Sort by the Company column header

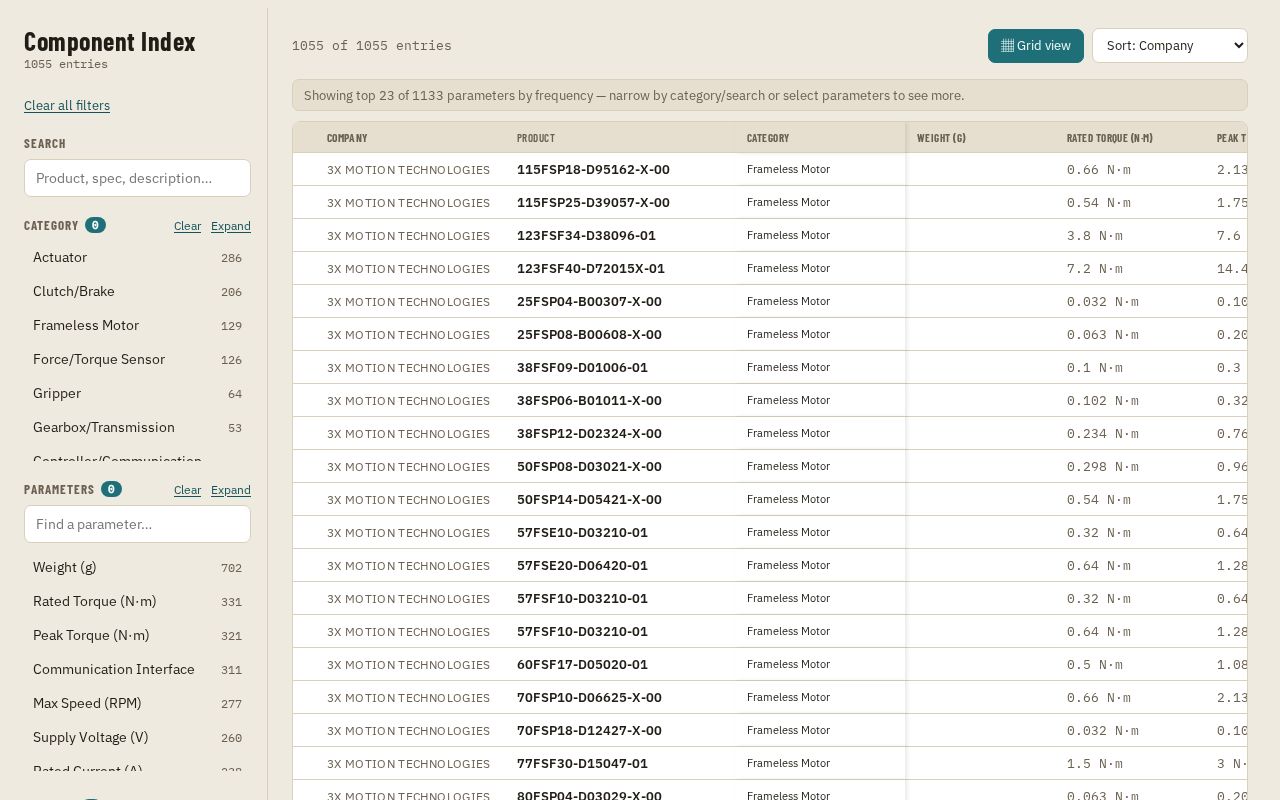(x=347, y=138)
